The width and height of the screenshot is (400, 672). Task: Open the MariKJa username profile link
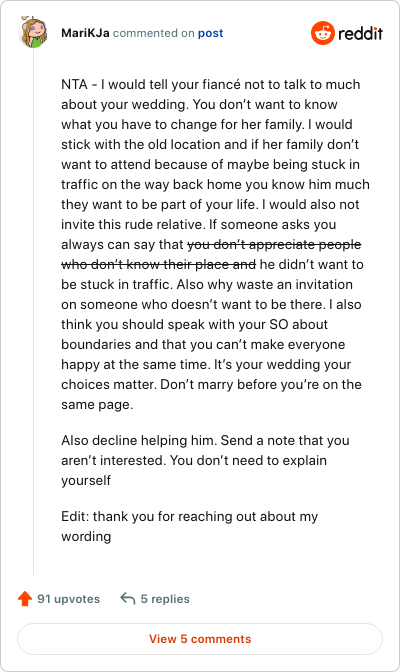[85, 33]
